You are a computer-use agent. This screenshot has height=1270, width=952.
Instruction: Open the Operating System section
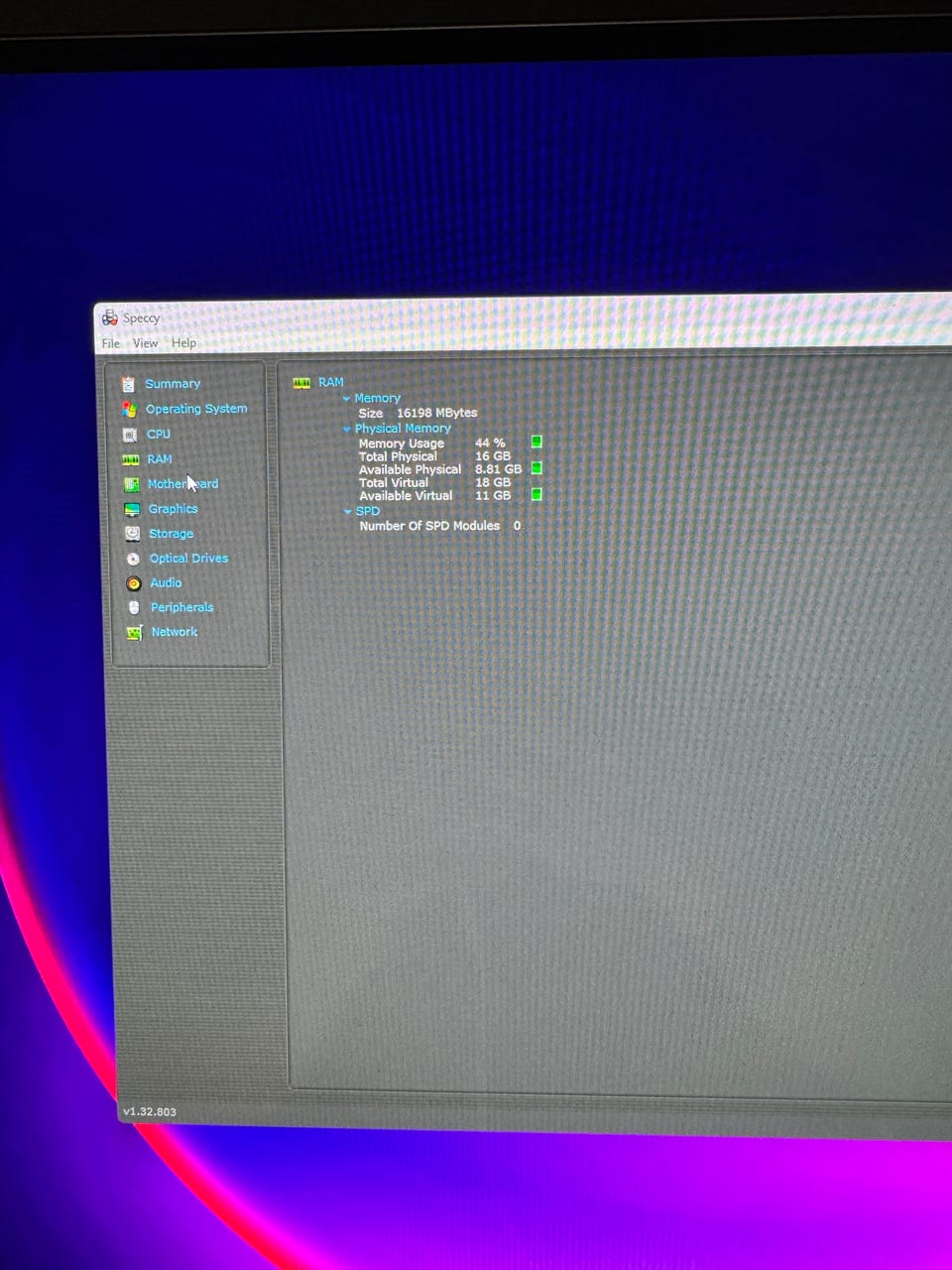point(196,409)
